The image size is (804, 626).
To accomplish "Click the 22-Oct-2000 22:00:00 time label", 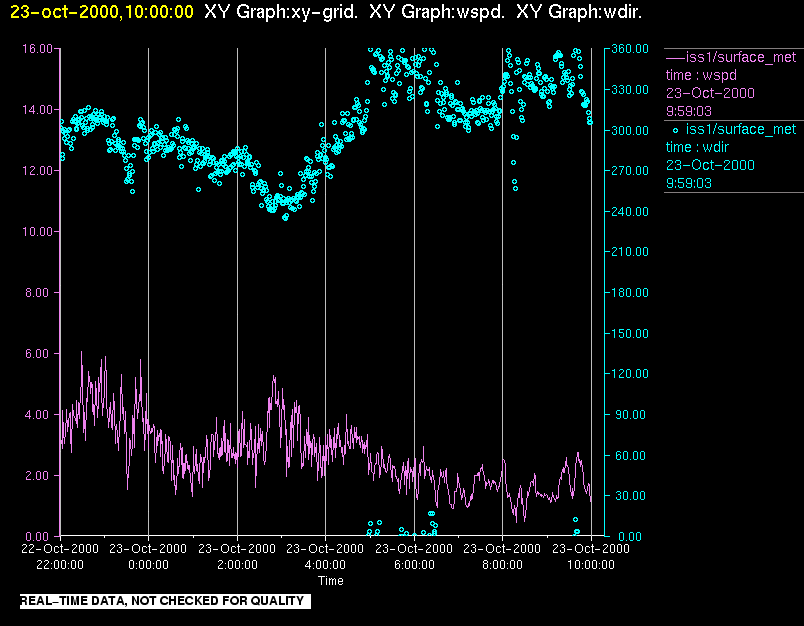I will click(x=60, y=557).
